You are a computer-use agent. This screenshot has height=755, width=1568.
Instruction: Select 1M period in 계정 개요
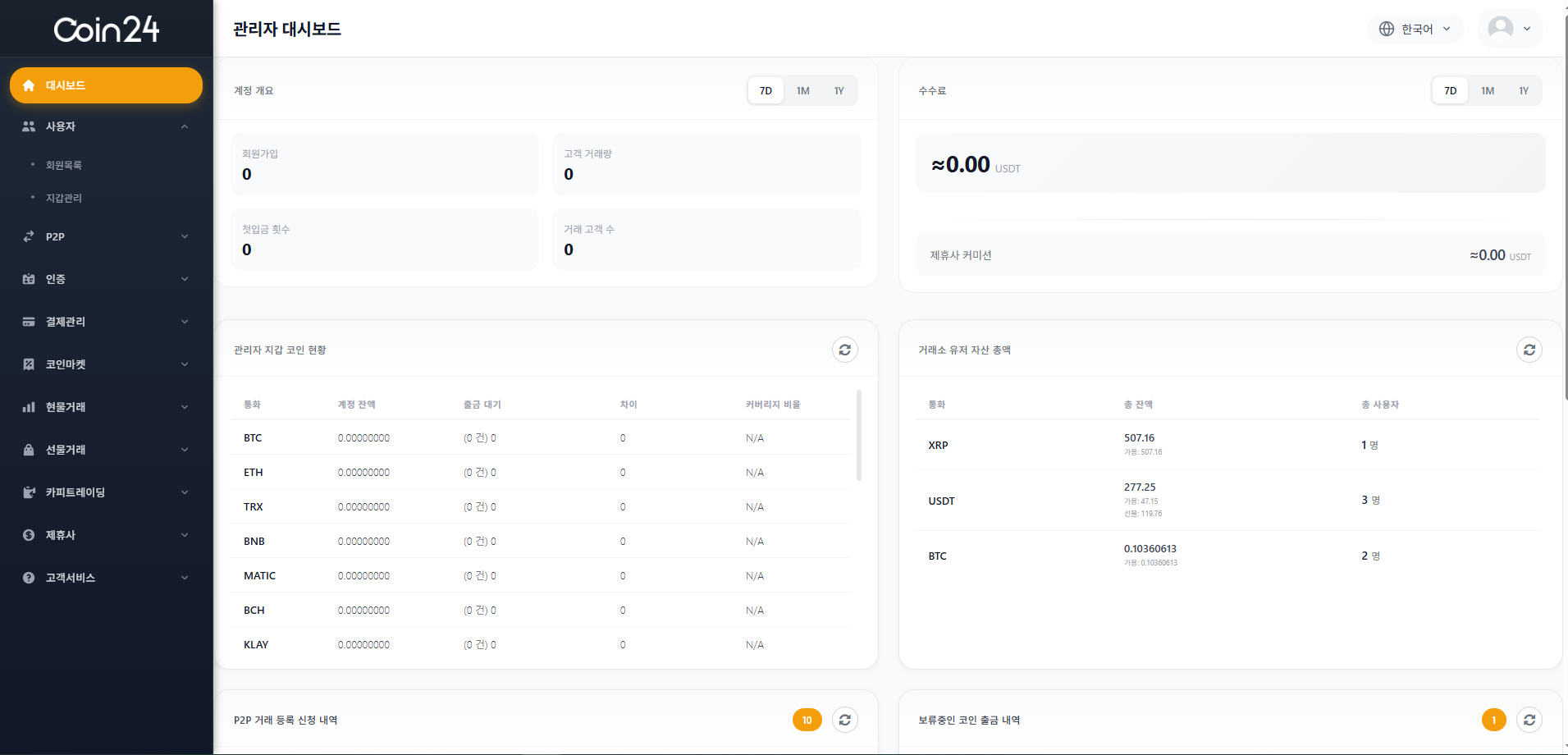(x=802, y=90)
